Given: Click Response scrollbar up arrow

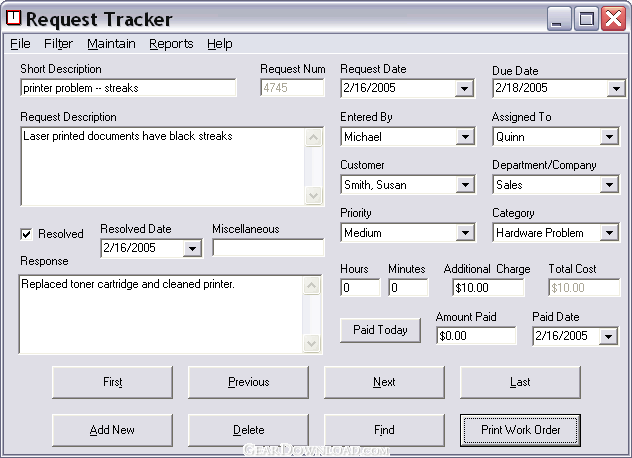Looking at the screenshot, I should pyautogui.click(x=311, y=286).
